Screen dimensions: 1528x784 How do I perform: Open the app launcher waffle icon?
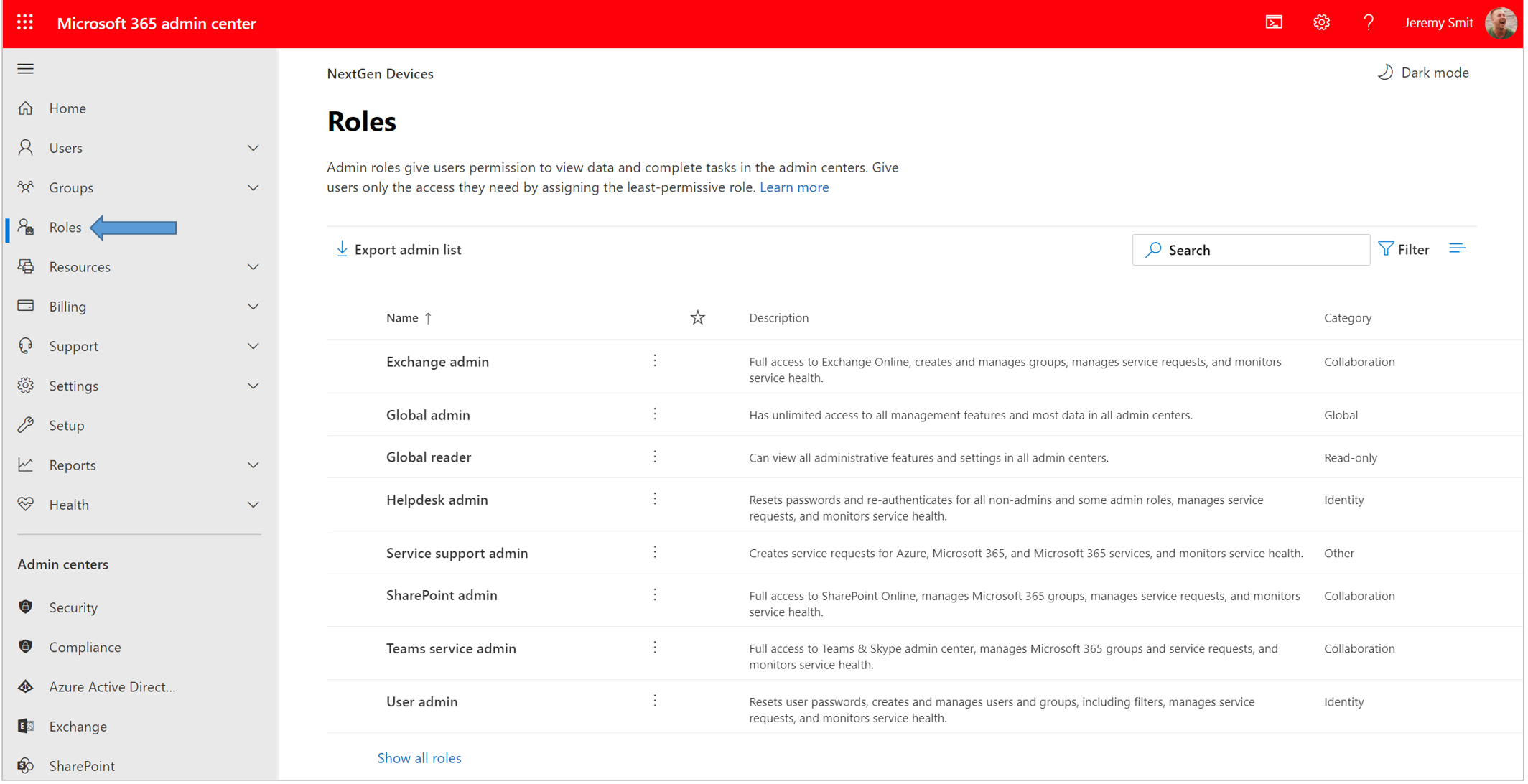coord(25,23)
